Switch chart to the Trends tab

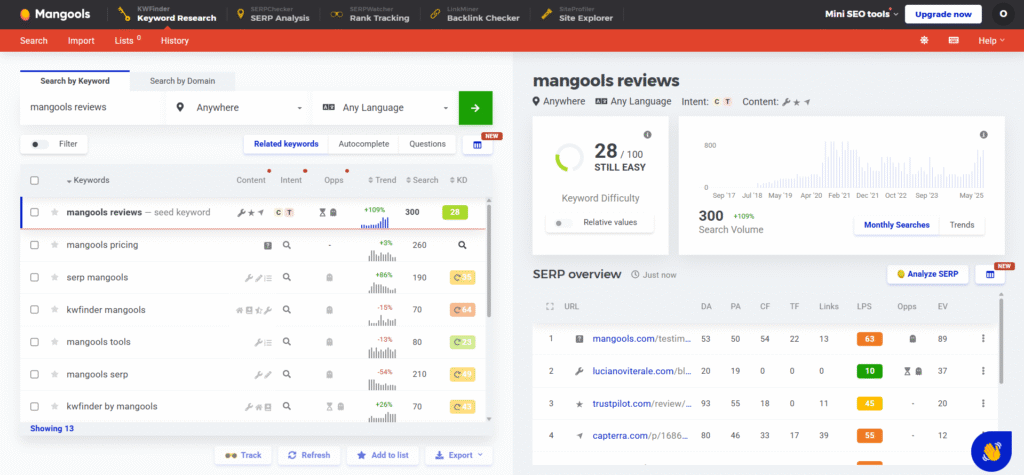coord(962,225)
